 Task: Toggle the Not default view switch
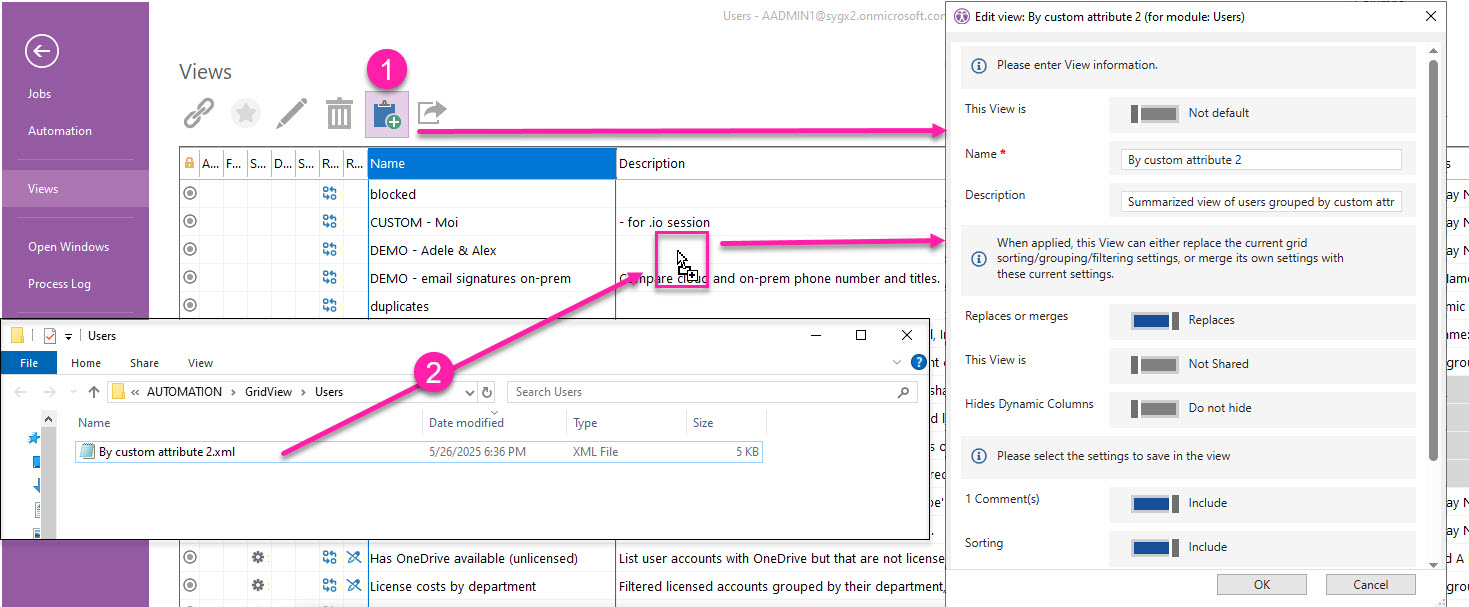1154,114
